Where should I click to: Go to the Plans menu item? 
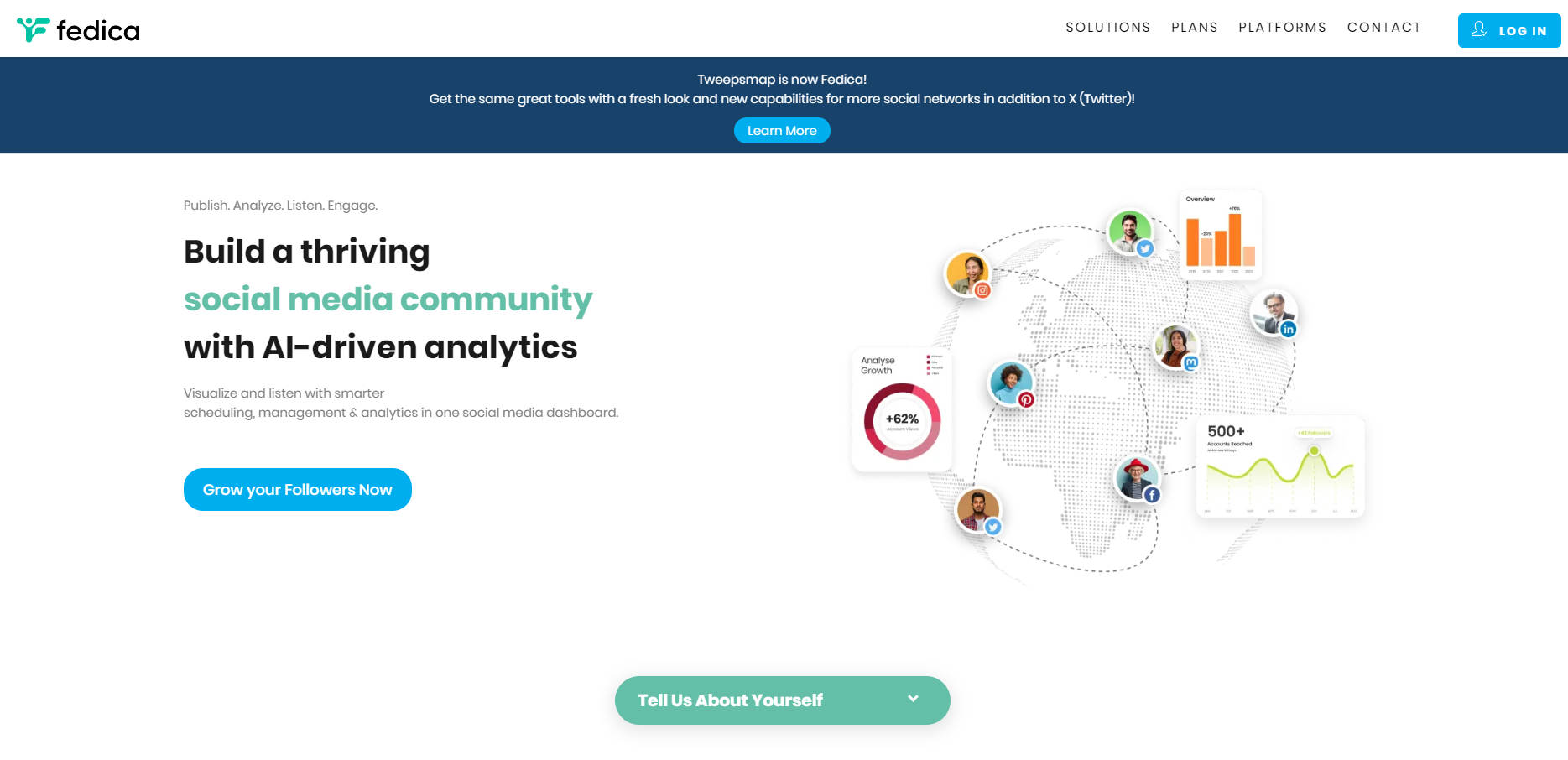(x=1194, y=28)
